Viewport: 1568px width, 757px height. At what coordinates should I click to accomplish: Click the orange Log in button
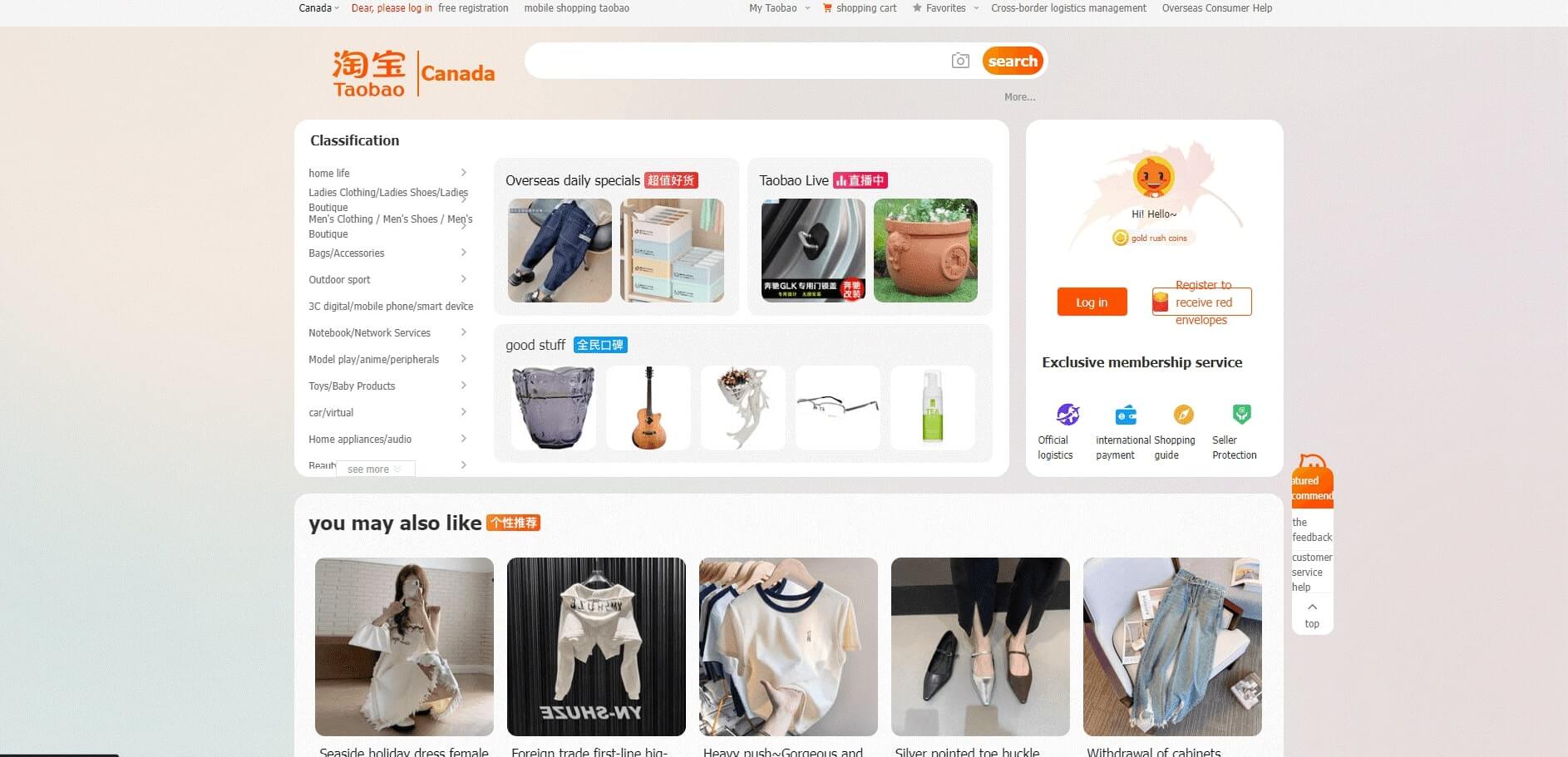[x=1092, y=302]
